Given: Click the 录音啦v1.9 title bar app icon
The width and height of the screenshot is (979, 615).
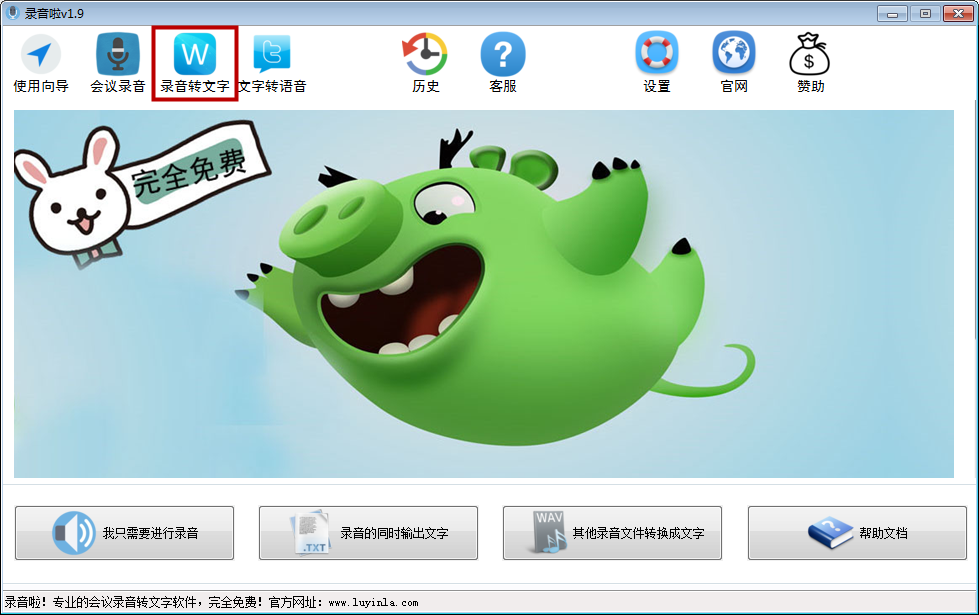Looking at the screenshot, I should click(12, 12).
